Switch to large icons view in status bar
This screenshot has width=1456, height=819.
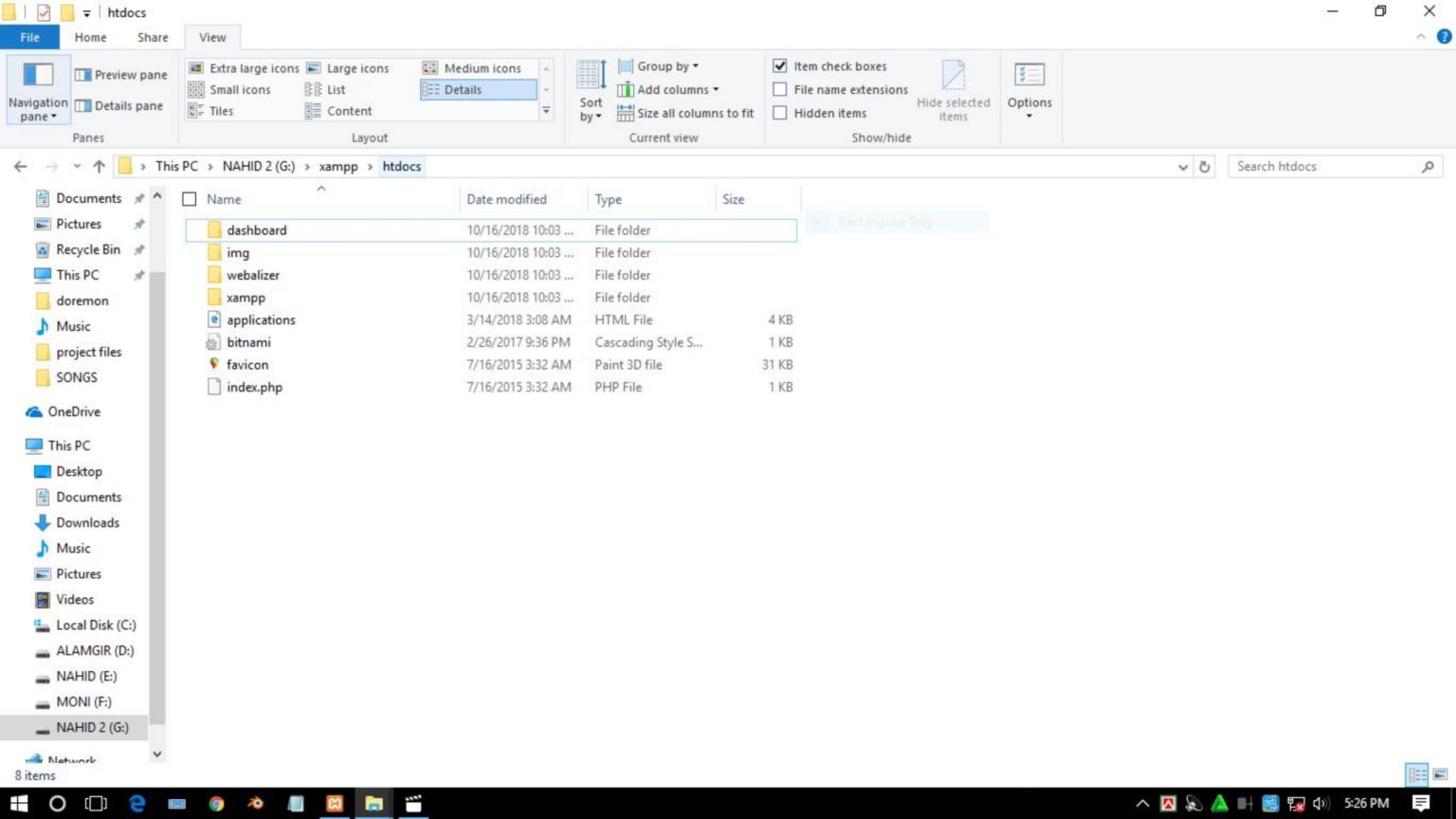point(1440,774)
